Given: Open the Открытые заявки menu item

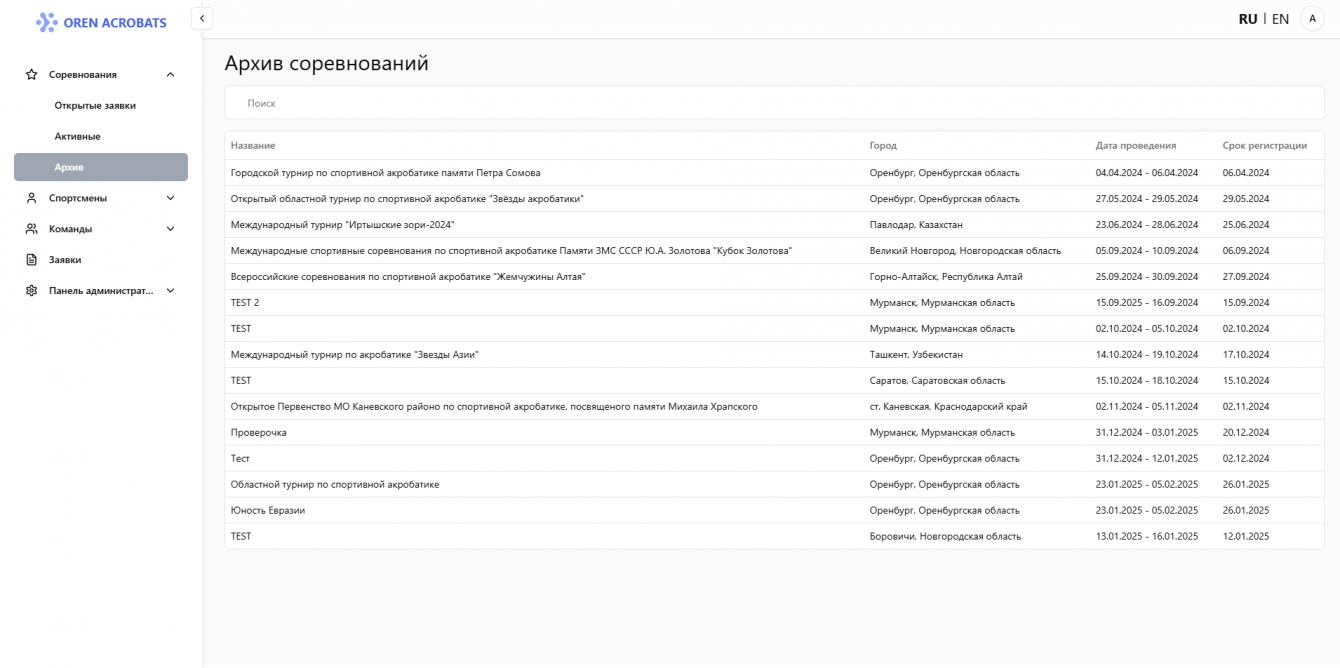Looking at the screenshot, I should click(95, 105).
